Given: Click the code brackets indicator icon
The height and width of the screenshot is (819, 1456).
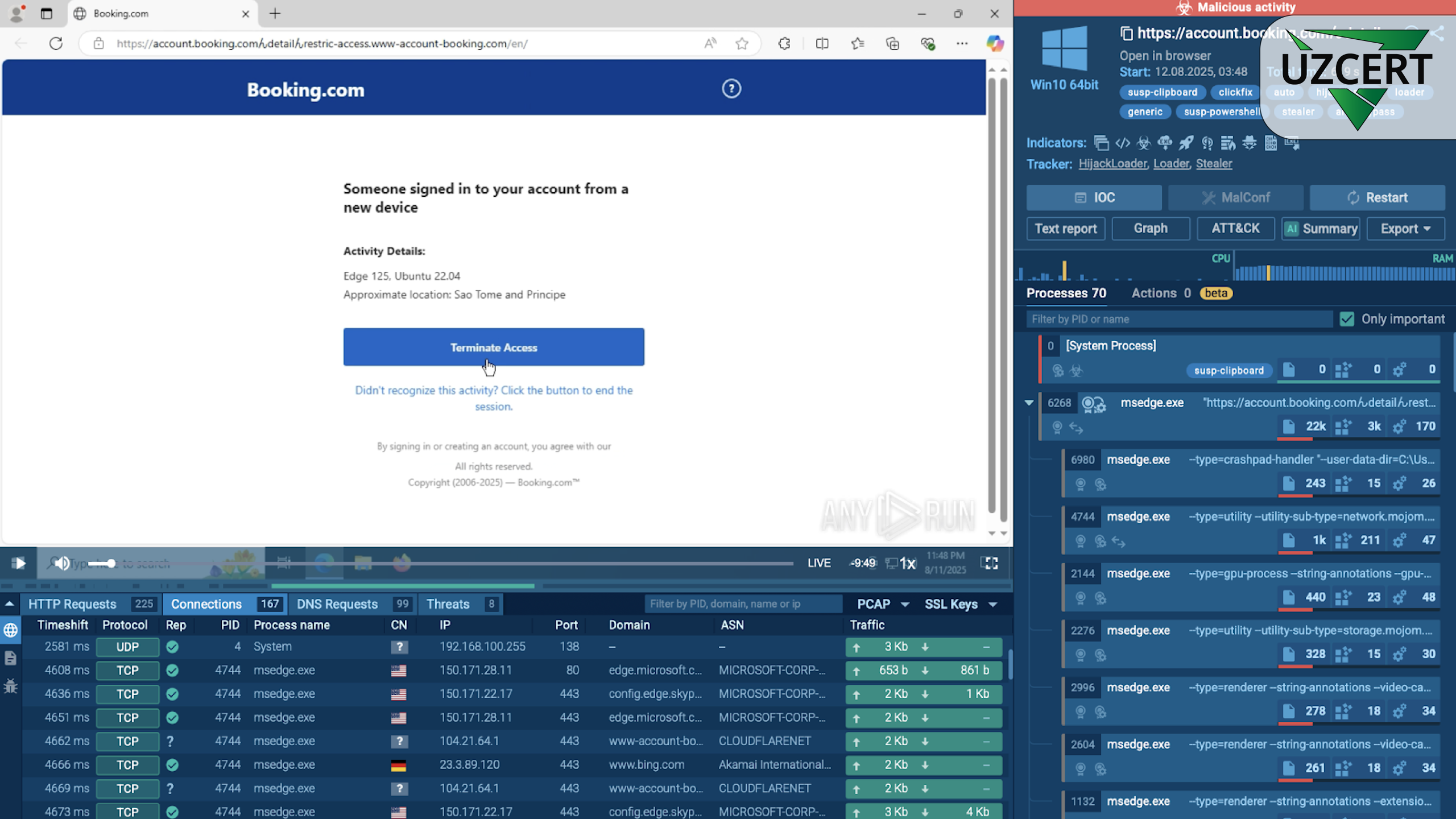Looking at the screenshot, I should click(x=1123, y=143).
